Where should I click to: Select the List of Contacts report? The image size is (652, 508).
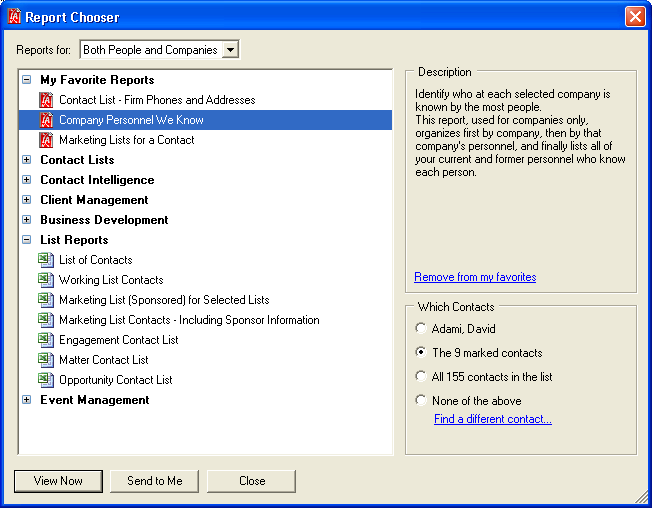click(x=96, y=260)
